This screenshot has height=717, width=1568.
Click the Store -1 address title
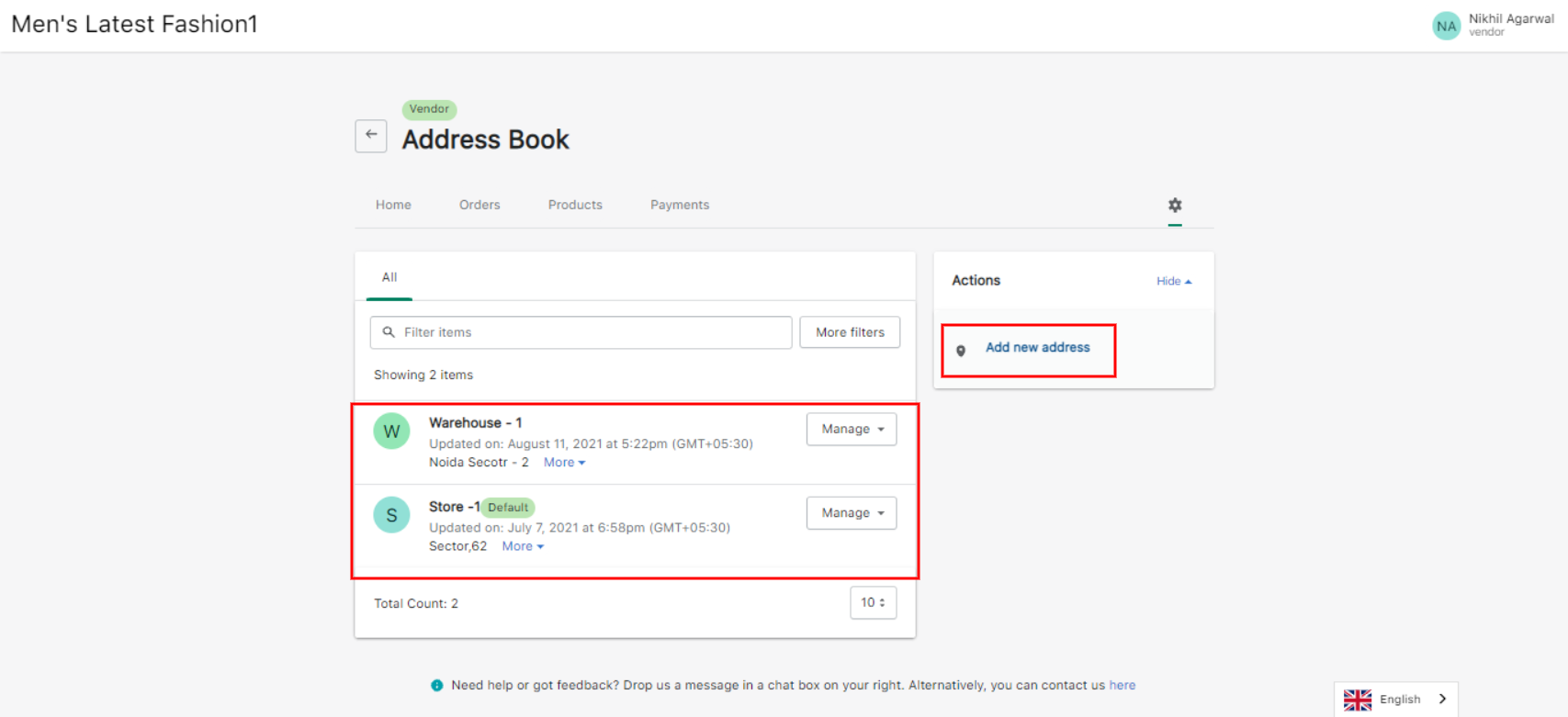point(454,507)
